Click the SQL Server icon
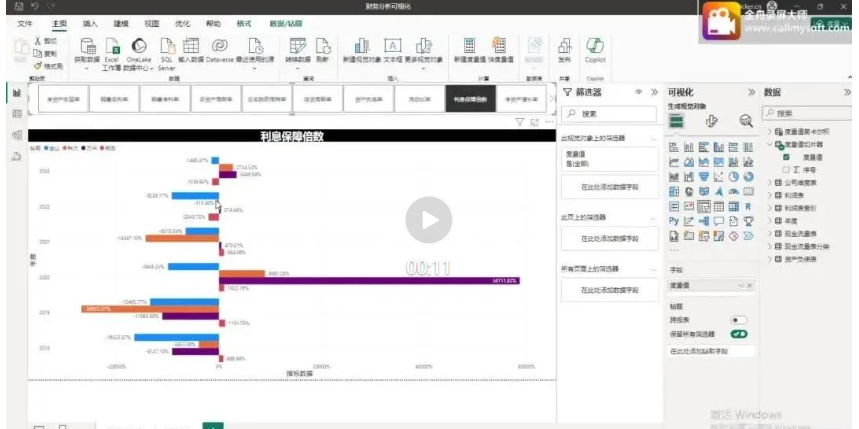 click(167, 46)
